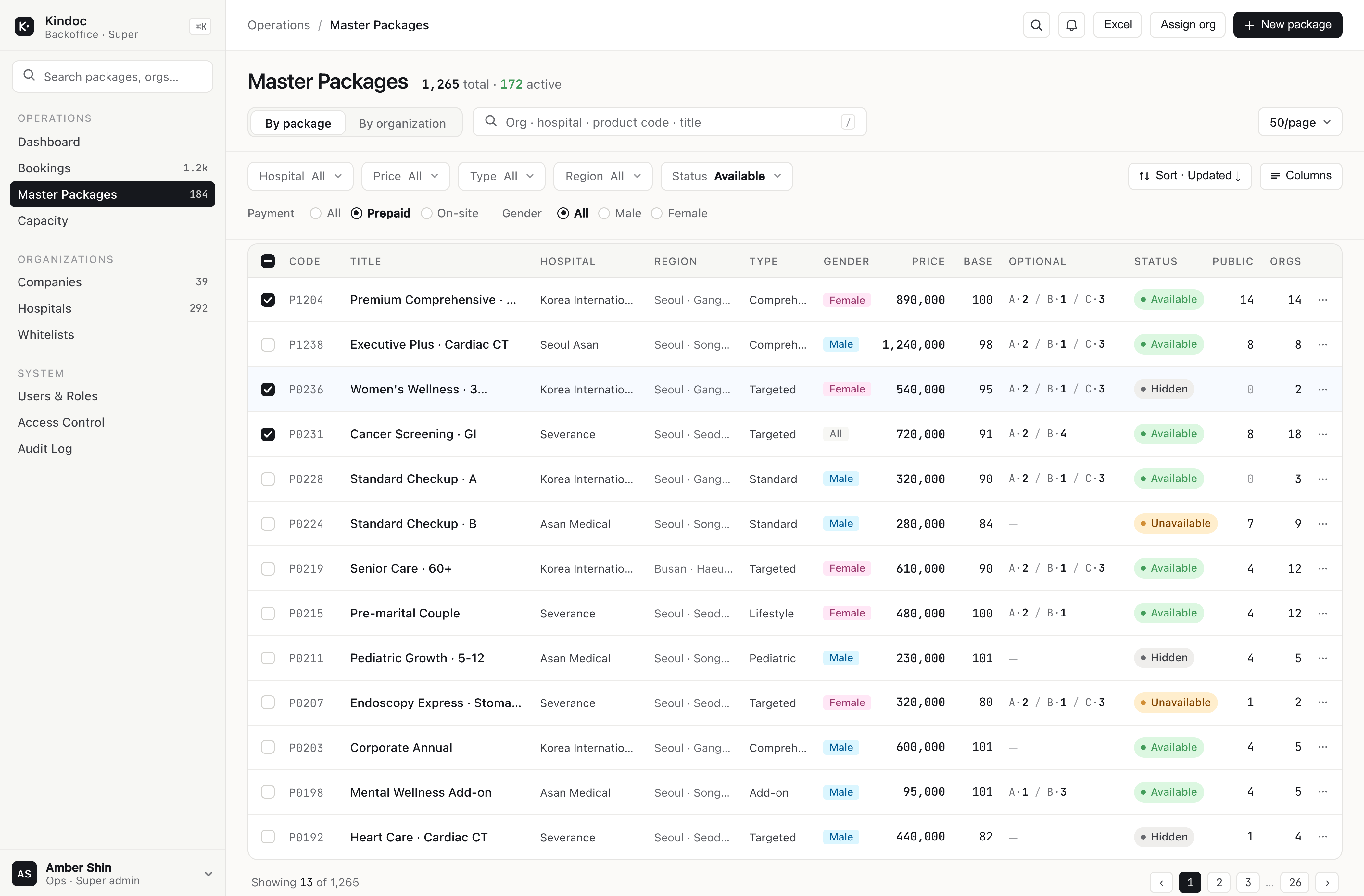Open row actions menu for P1238
Viewport: 1364px width, 896px height.
click(1323, 344)
